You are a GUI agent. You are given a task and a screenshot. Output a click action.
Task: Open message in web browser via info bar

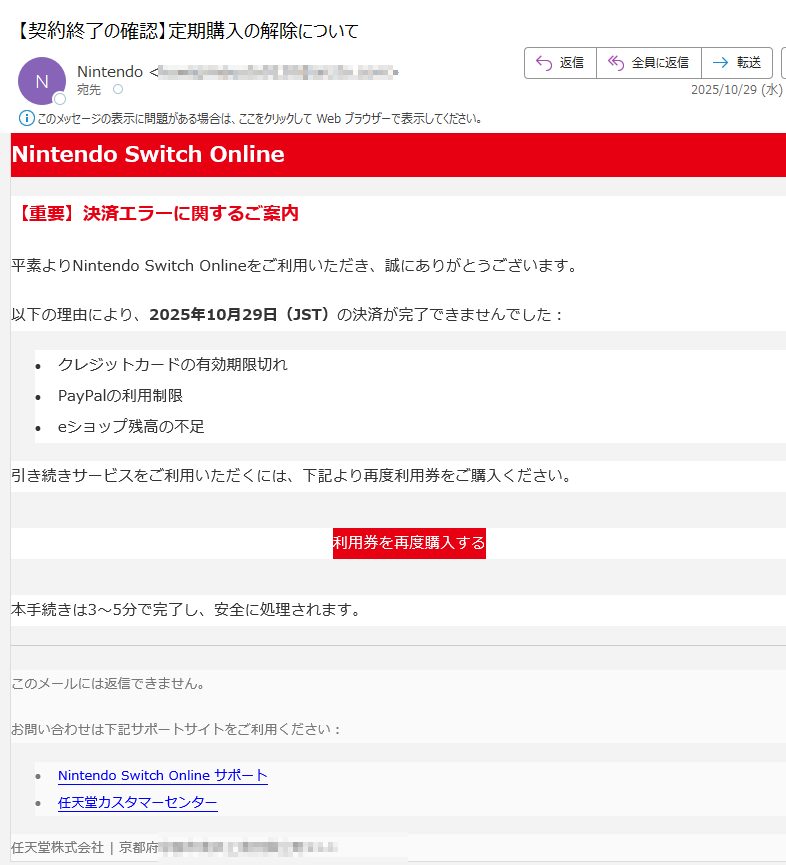[259, 119]
